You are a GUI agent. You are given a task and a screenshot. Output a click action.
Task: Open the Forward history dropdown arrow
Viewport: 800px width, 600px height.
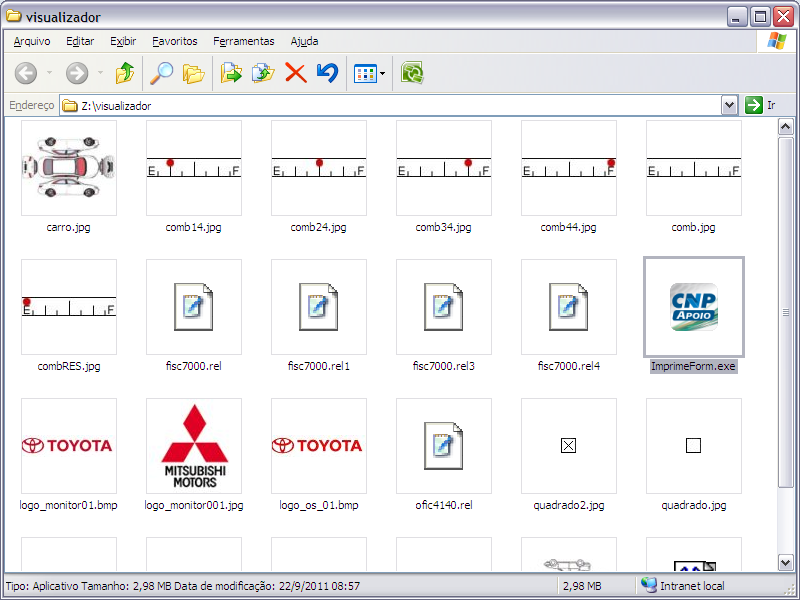tap(101, 73)
